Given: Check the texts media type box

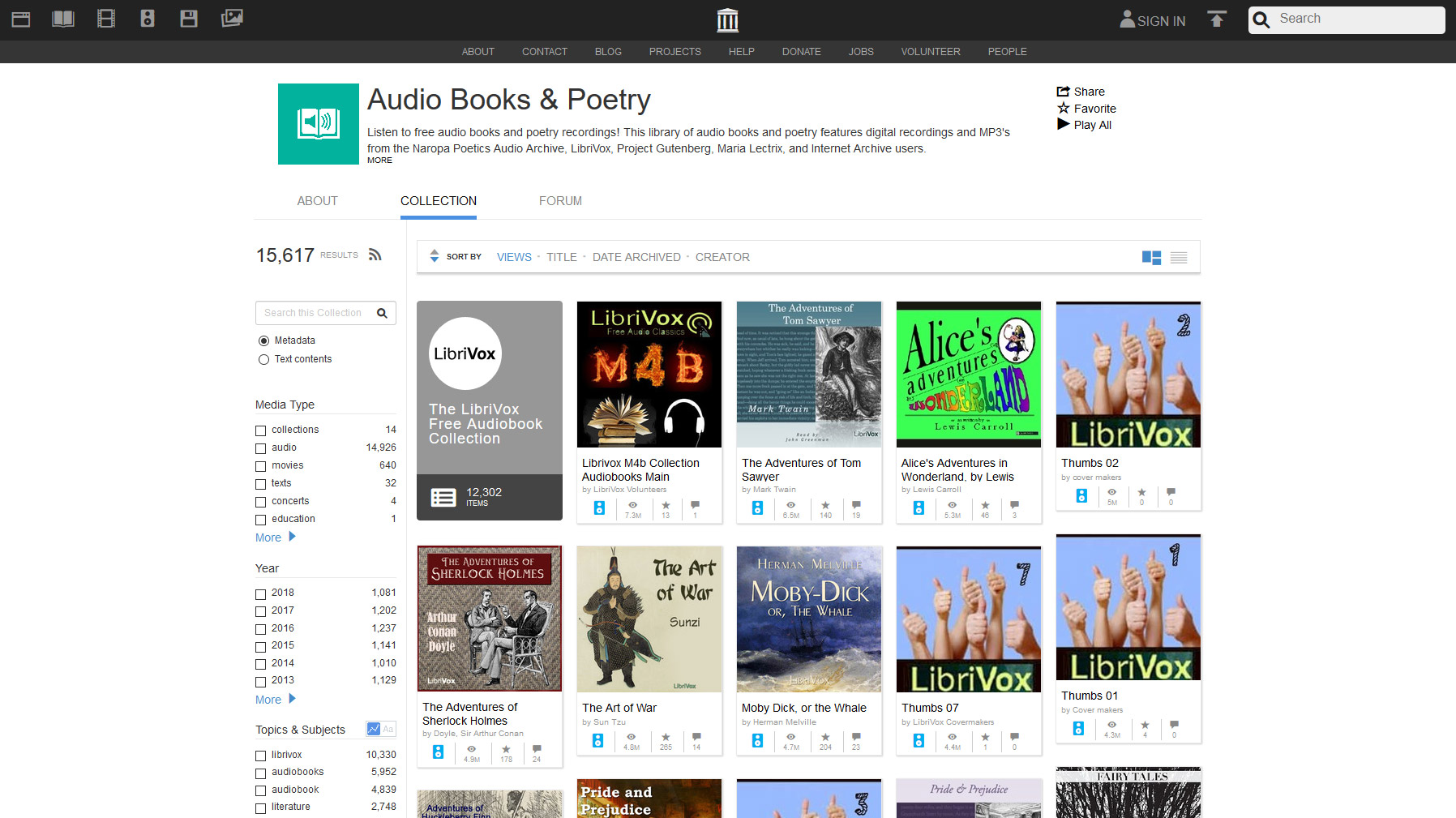Looking at the screenshot, I should pos(260,484).
